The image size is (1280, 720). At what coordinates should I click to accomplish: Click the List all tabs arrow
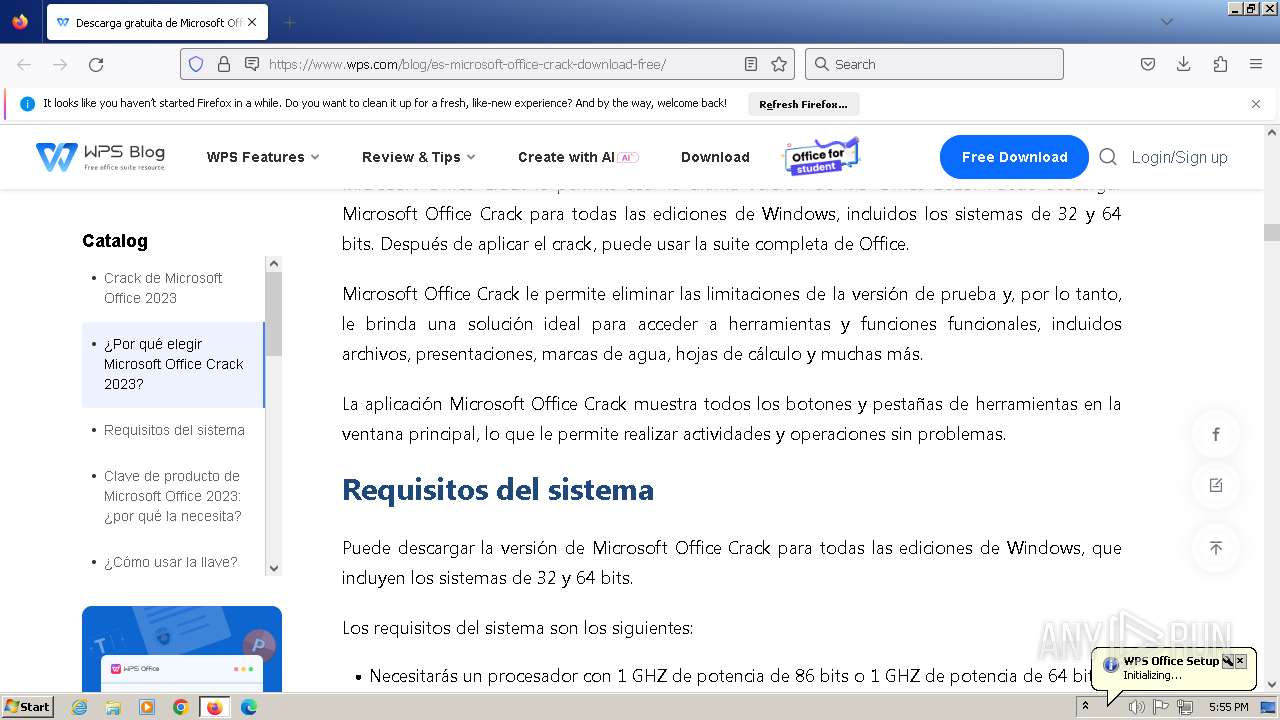[1167, 22]
